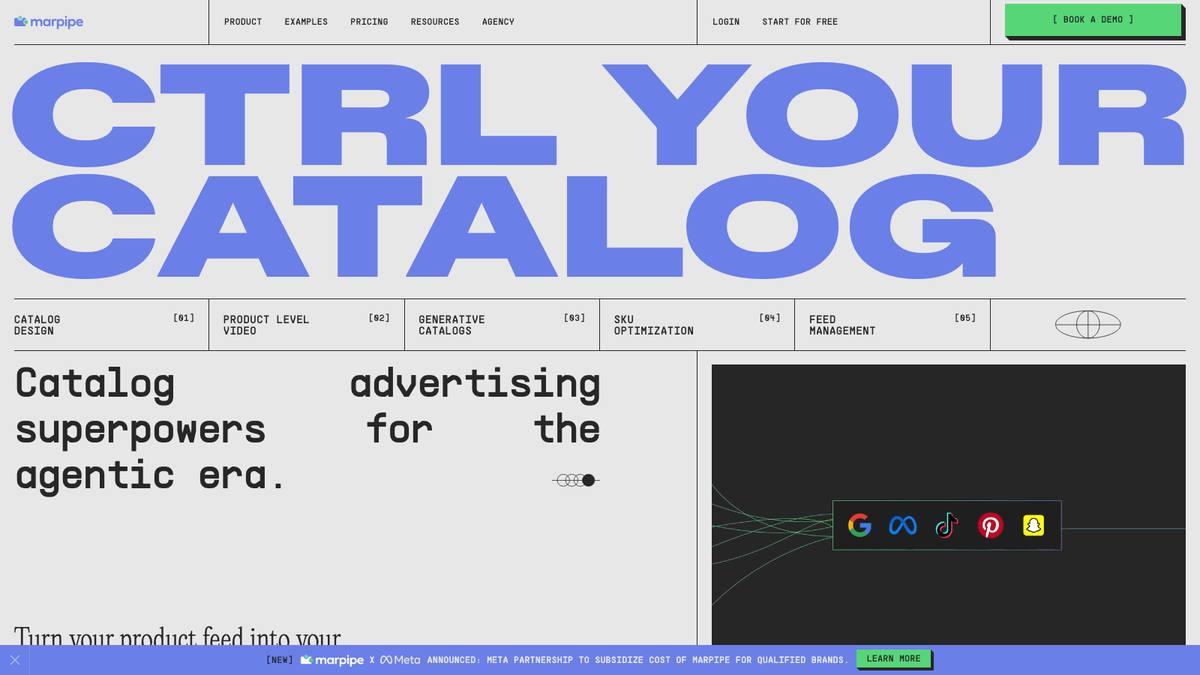Click the Book a Demo button

pos(1093,20)
